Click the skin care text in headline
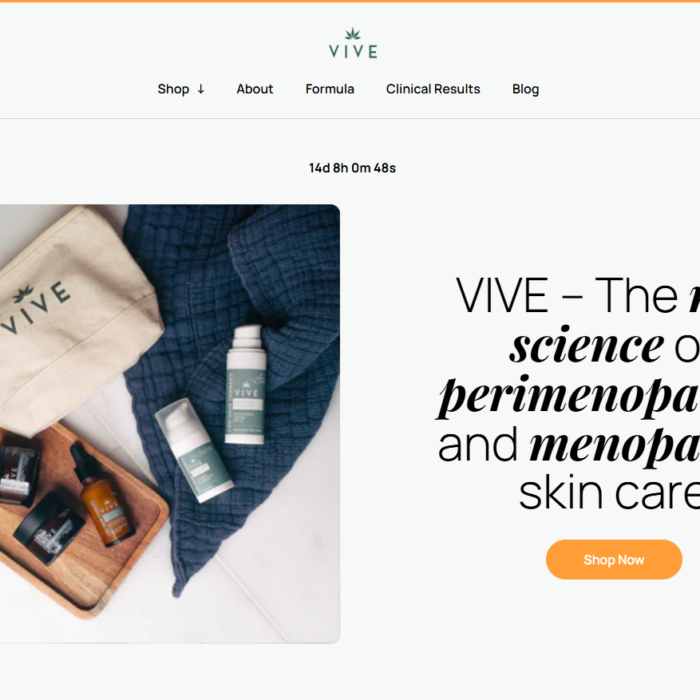700x700 pixels. (609, 492)
